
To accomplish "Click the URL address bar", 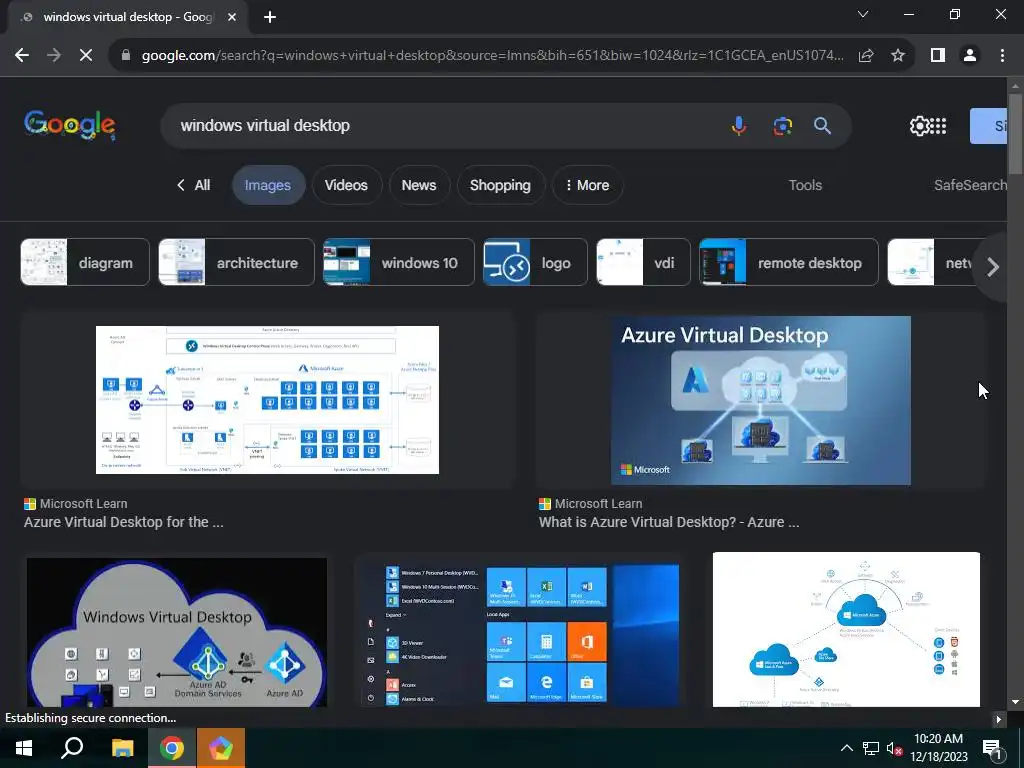I will click(492, 56).
